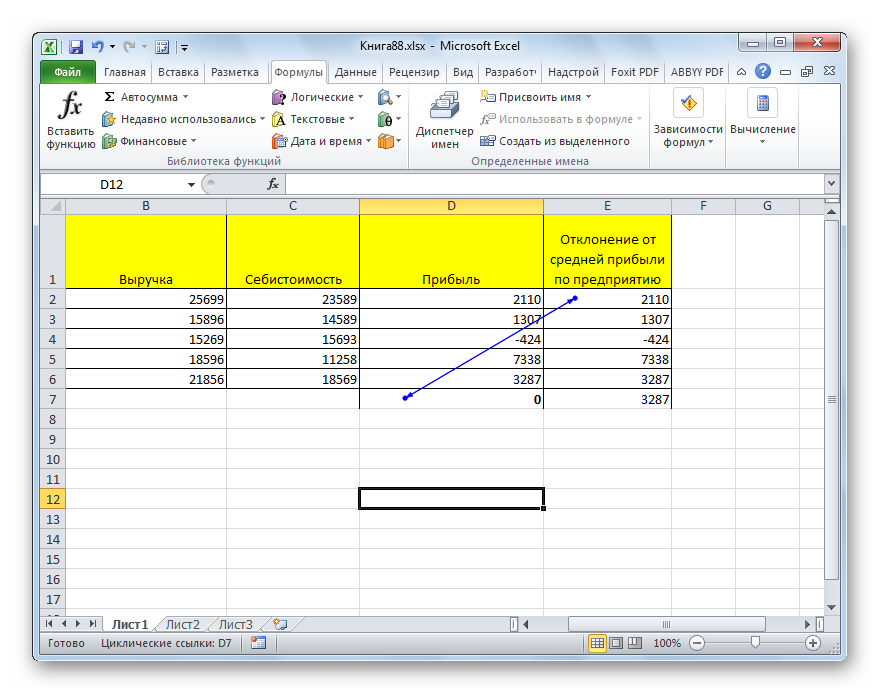Click the Save icon in quick access toolbar

[76, 46]
